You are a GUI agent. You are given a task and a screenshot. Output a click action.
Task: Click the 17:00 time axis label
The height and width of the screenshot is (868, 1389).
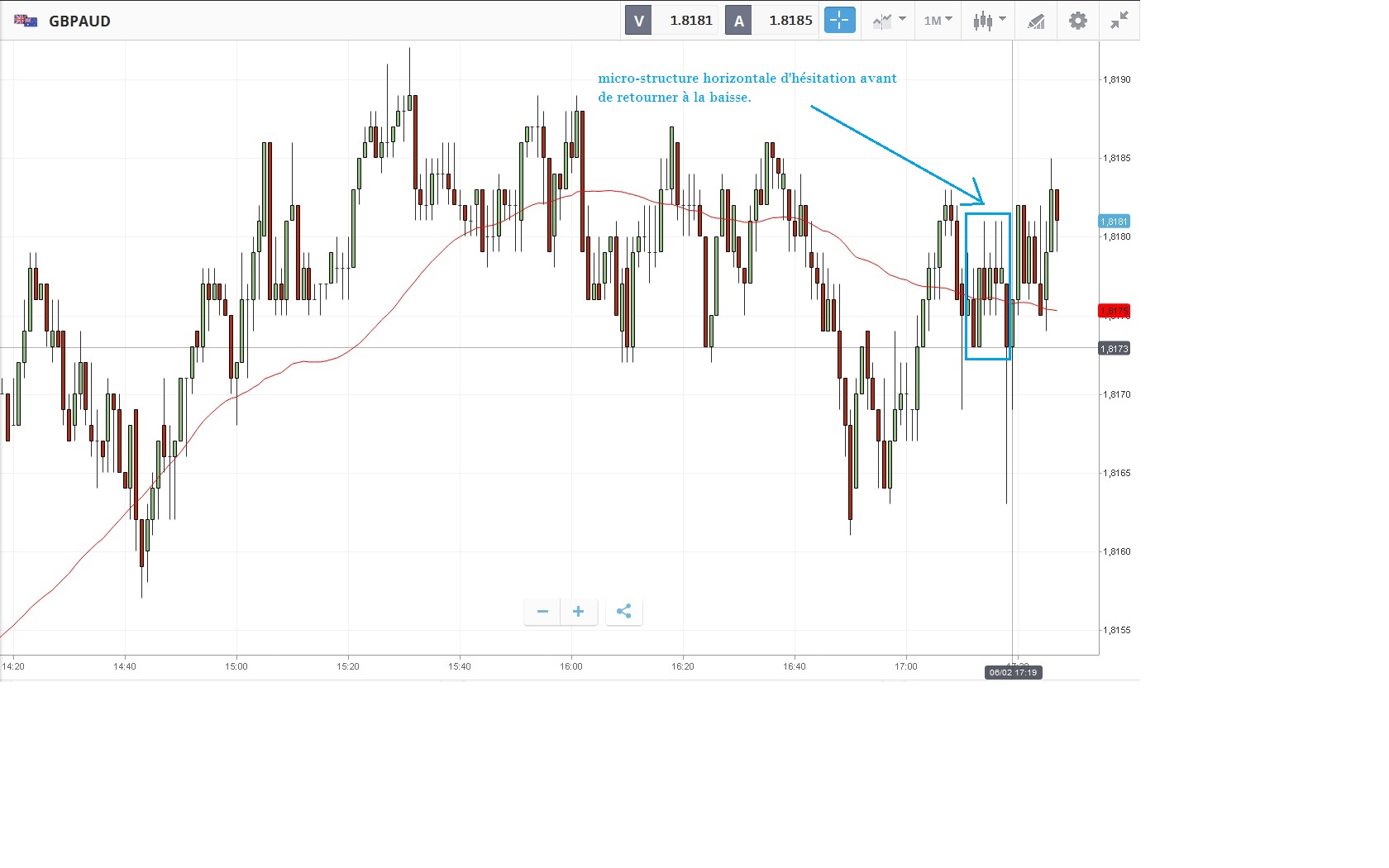click(x=906, y=666)
